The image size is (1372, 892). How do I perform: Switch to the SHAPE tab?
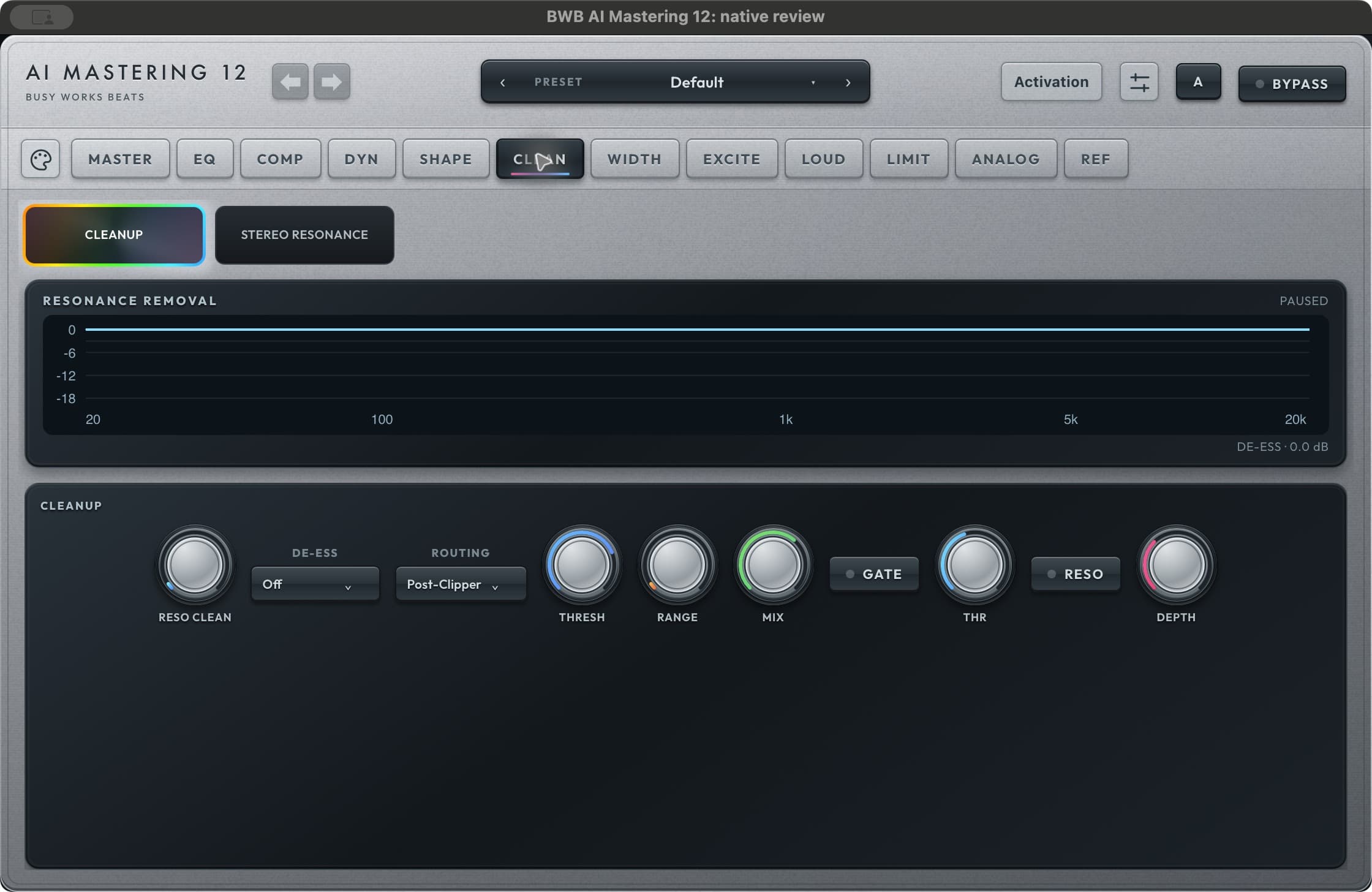point(446,159)
